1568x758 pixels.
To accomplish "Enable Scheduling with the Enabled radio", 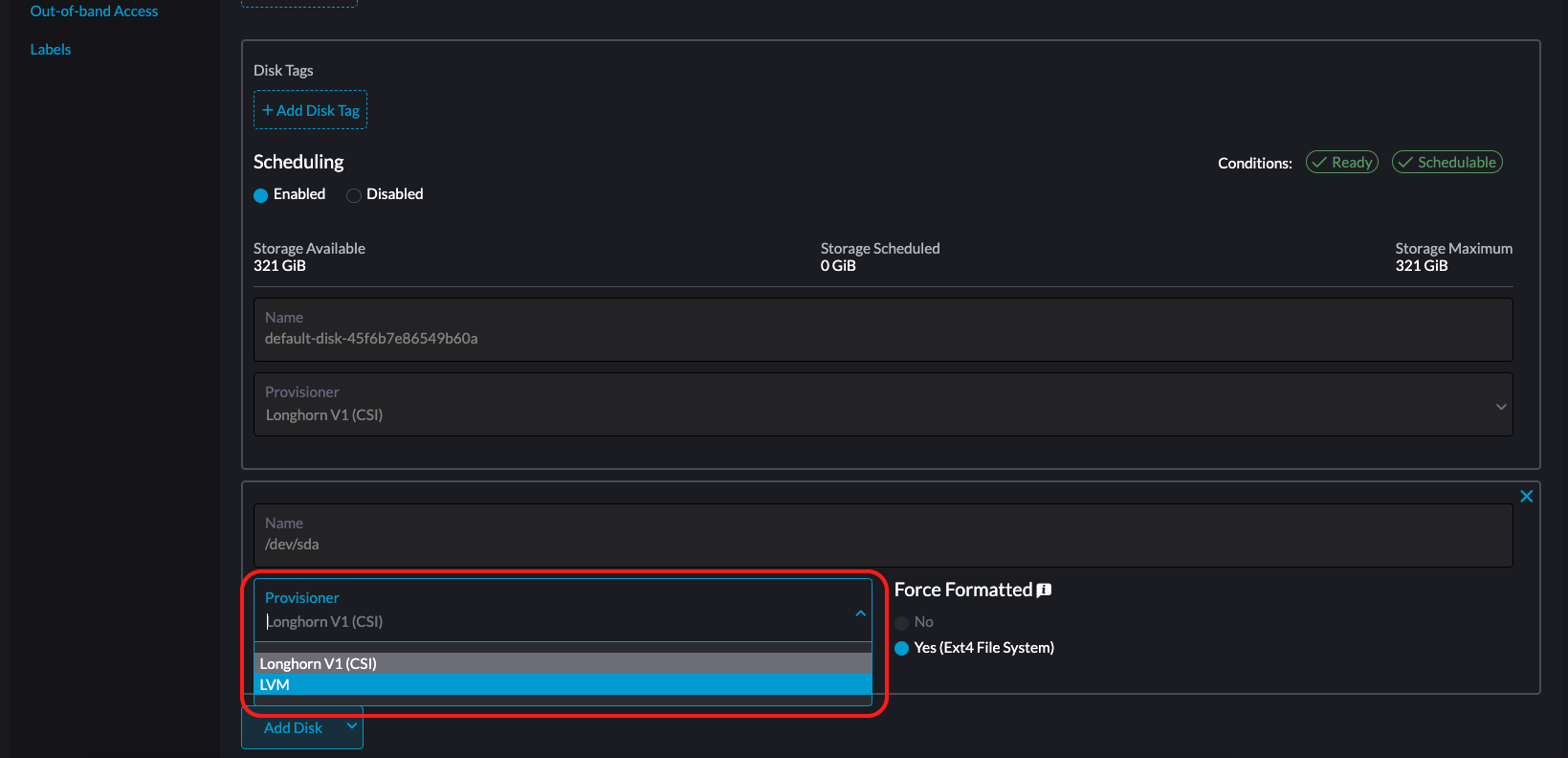I will (260, 194).
